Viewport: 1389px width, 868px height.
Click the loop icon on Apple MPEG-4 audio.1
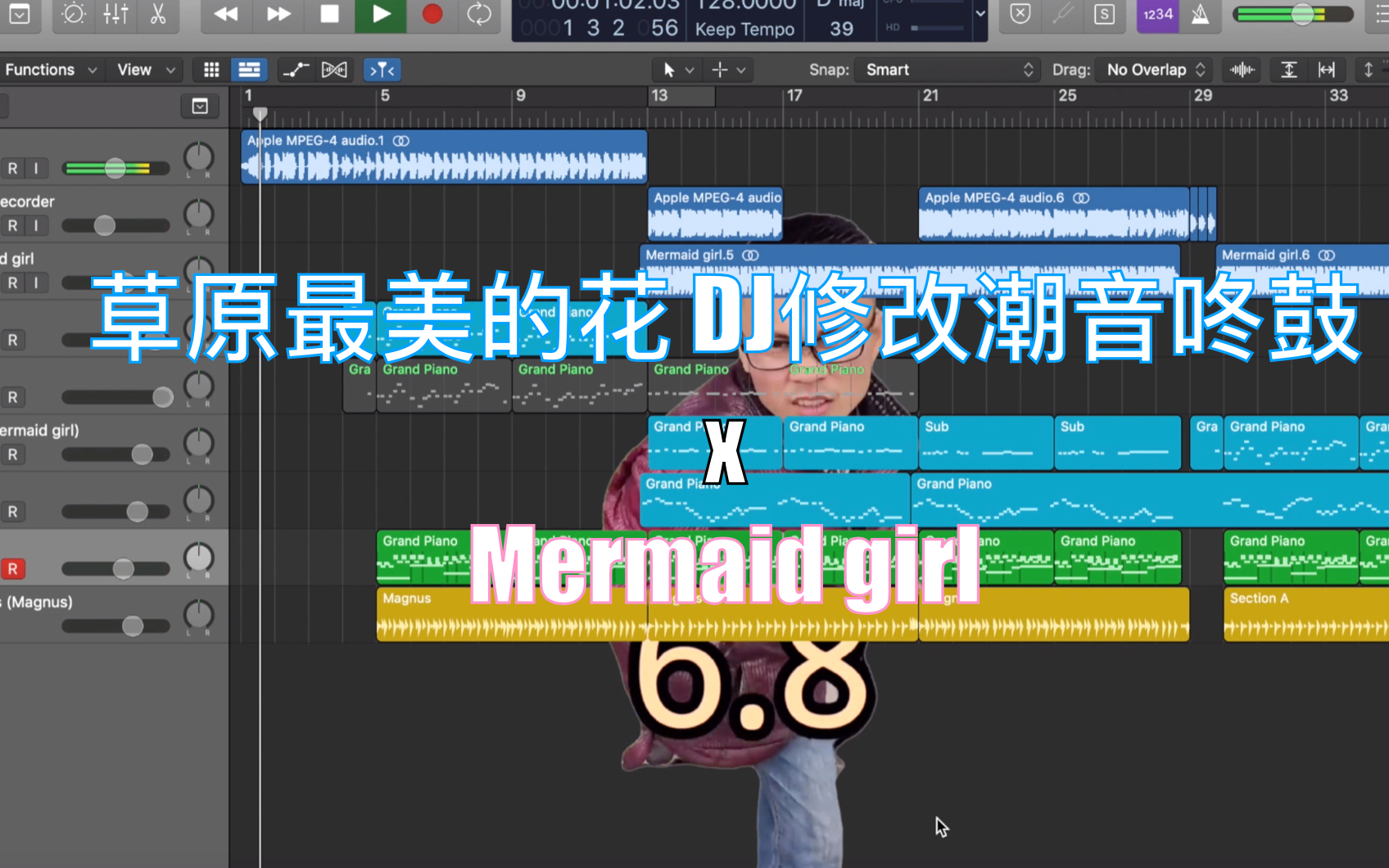click(400, 141)
